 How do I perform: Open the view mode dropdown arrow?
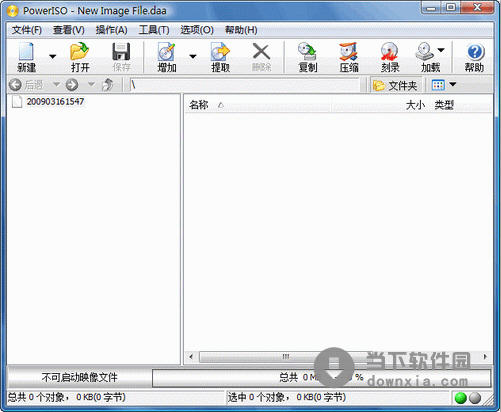[x=453, y=84]
